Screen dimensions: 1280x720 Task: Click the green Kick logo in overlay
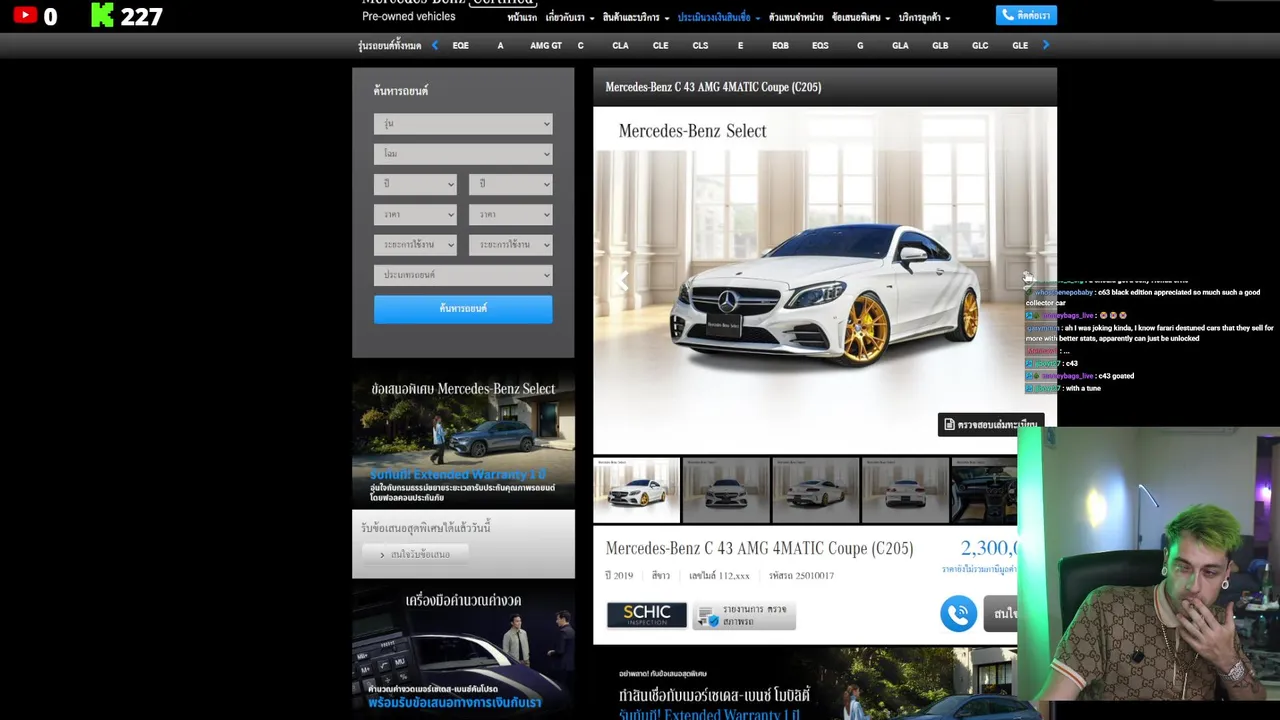pos(102,15)
